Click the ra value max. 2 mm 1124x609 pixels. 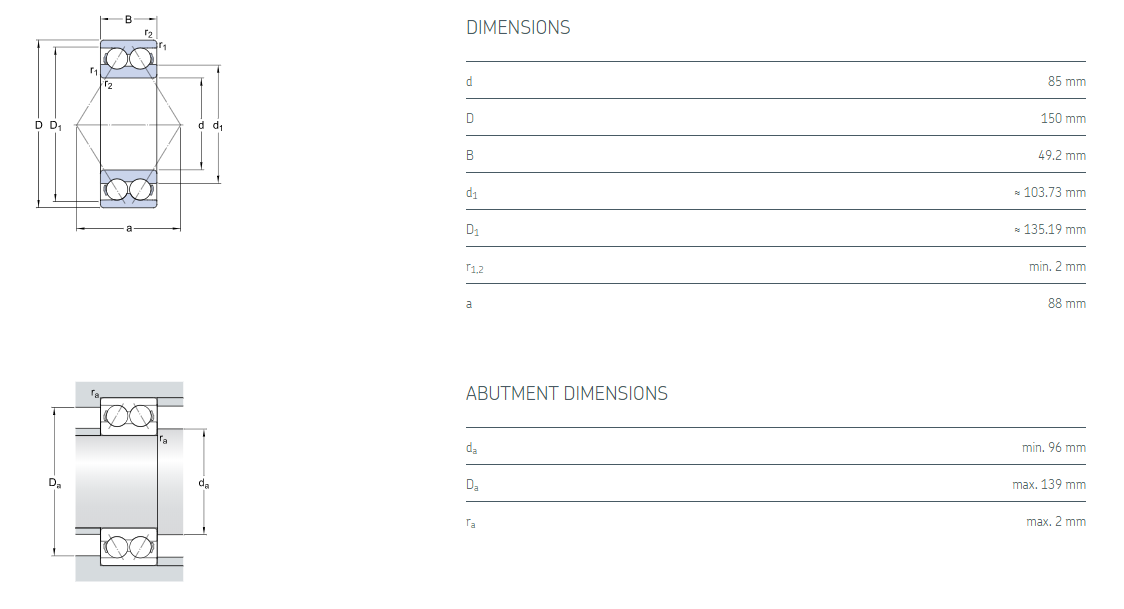click(x=1055, y=521)
